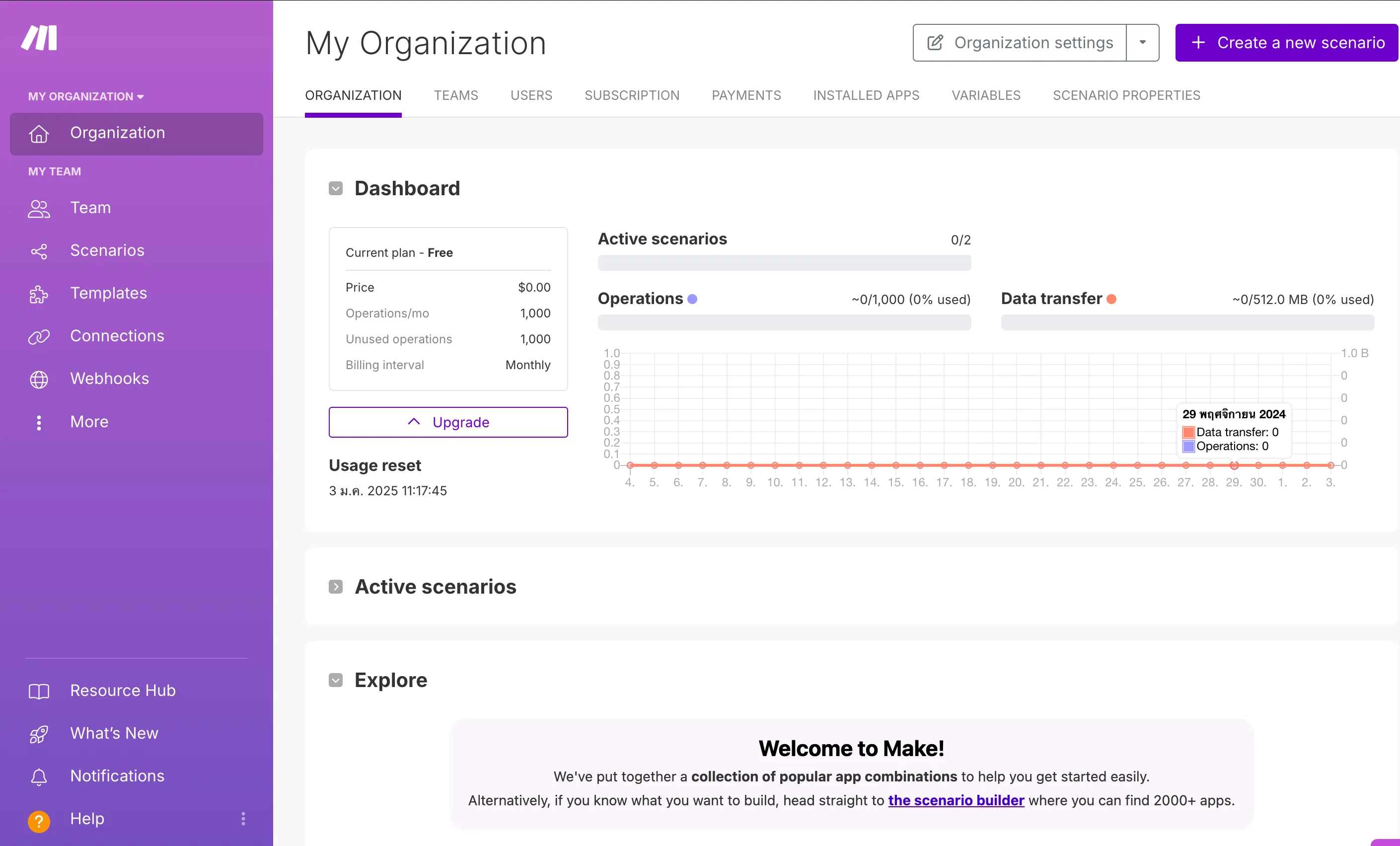Click the chart point for day 15
Image resolution: width=1400 pixels, height=846 pixels.
[x=895, y=465]
